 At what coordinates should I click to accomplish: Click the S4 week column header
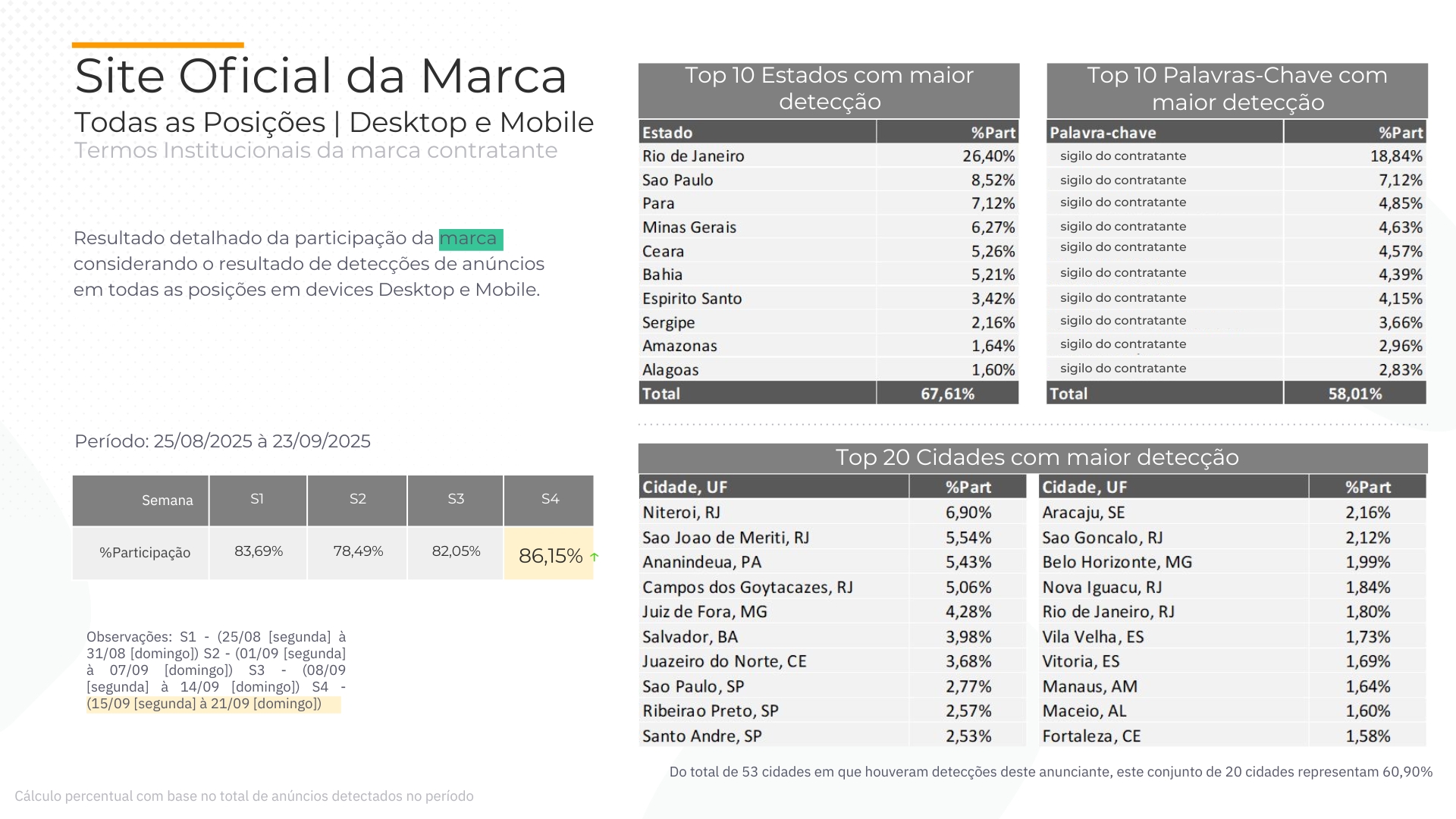coord(549,499)
